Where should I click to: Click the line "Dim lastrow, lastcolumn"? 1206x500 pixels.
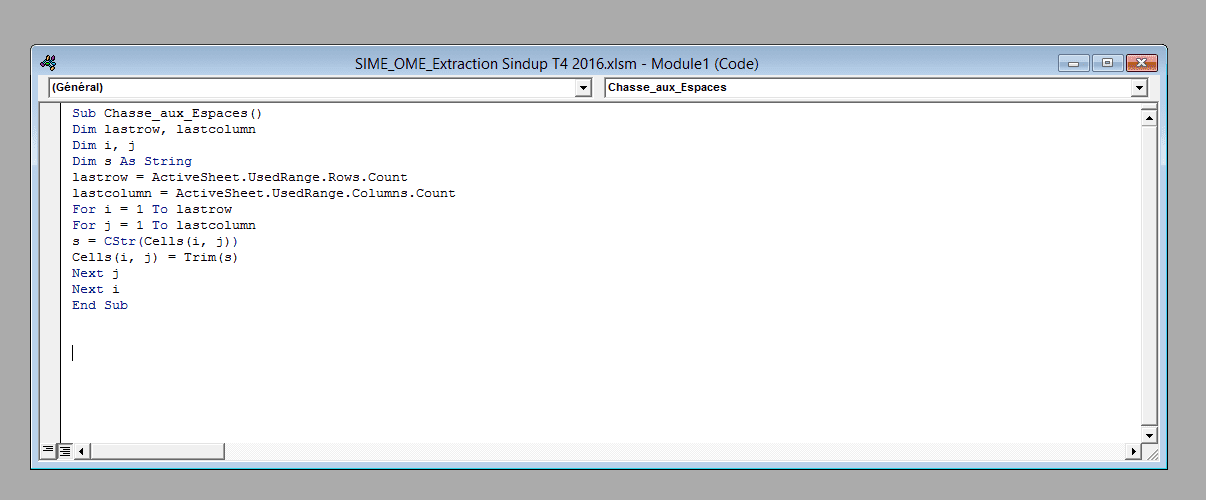click(x=164, y=129)
